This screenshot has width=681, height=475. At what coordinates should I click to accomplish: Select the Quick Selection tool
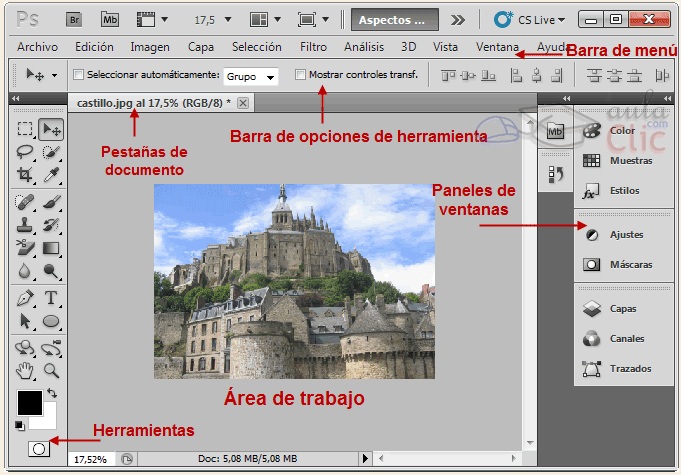pos(51,152)
